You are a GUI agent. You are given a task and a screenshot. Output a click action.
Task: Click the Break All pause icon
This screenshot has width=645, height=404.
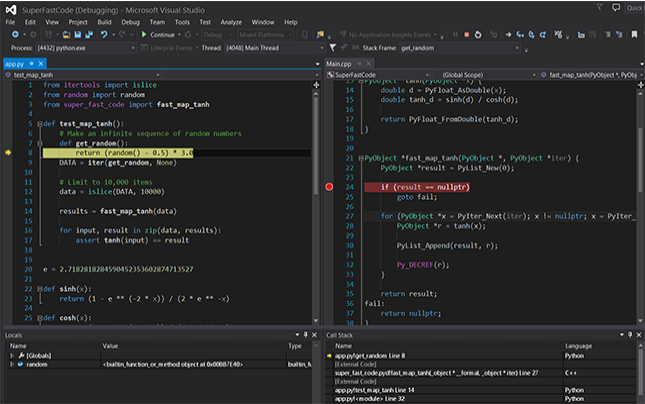tap(455, 35)
